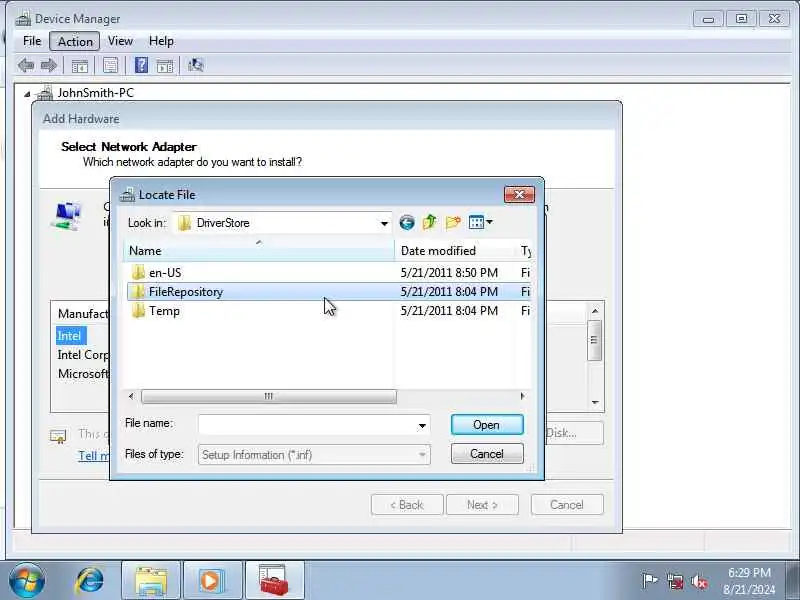
Task: Select Microsoft manufacturer entry
Action: pyautogui.click(x=83, y=374)
